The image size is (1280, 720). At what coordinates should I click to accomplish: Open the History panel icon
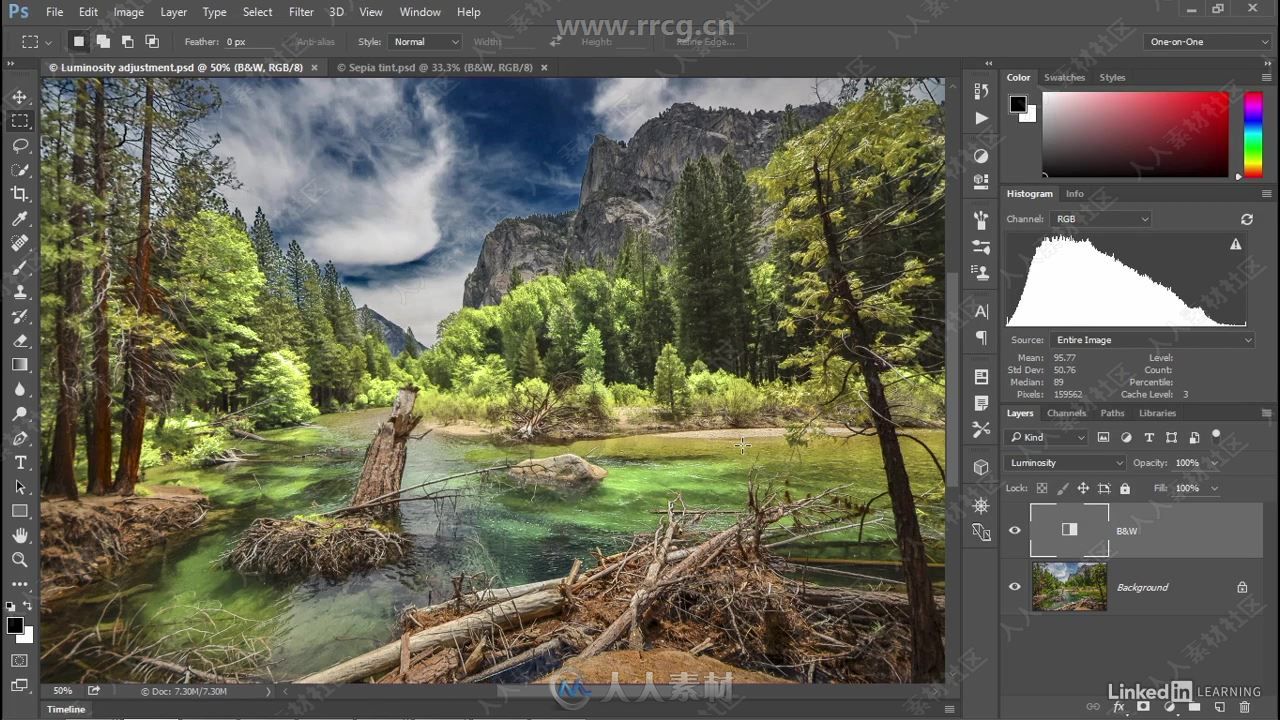pyautogui.click(x=981, y=91)
